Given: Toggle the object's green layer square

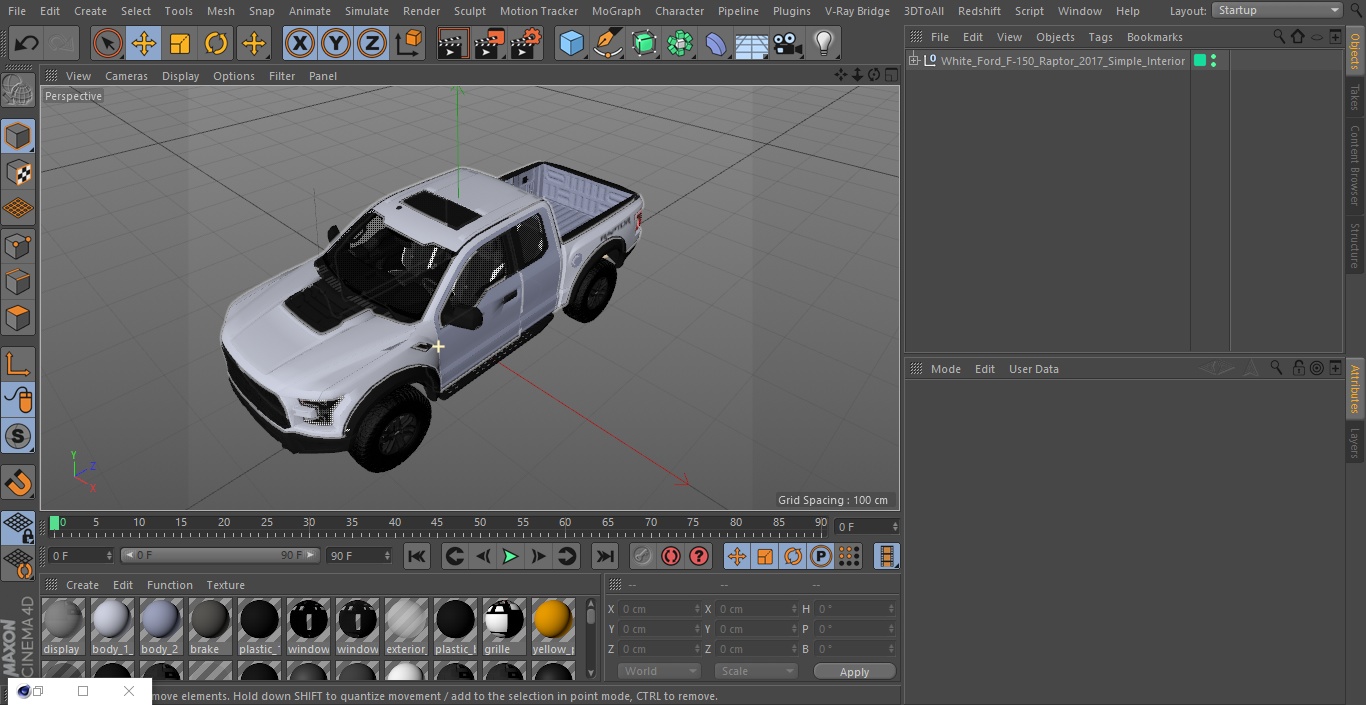Looking at the screenshot, I should pos(1200,61).
